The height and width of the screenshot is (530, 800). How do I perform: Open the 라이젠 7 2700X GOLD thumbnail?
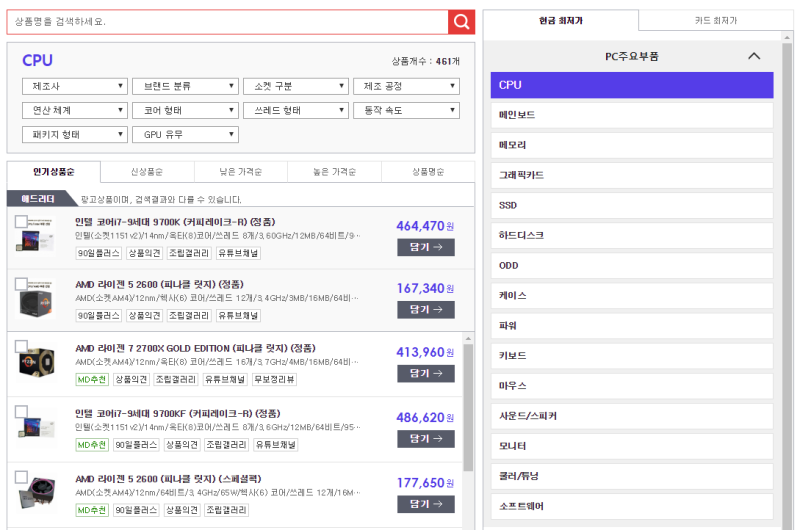click(36, 363)
